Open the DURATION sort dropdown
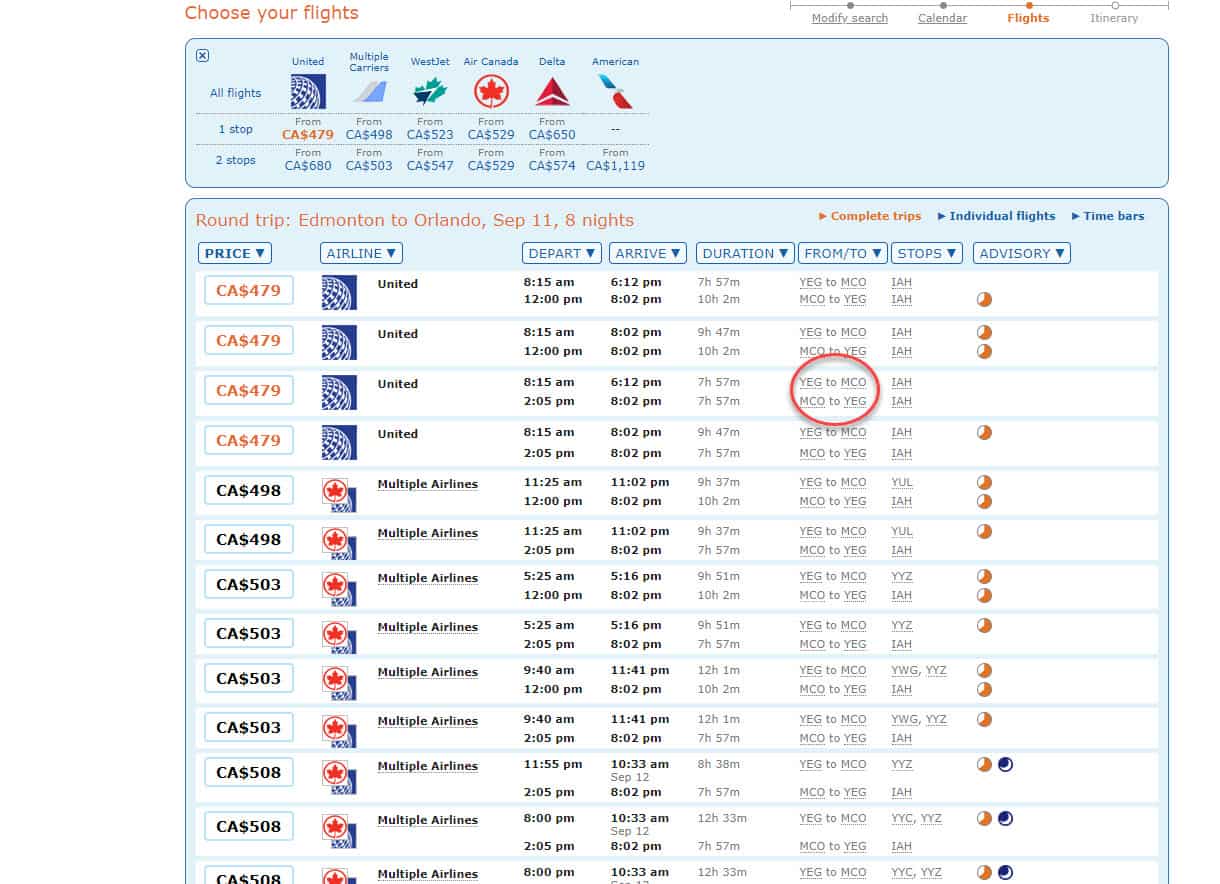The image size is (1220, 884). (x=744, y=253)
